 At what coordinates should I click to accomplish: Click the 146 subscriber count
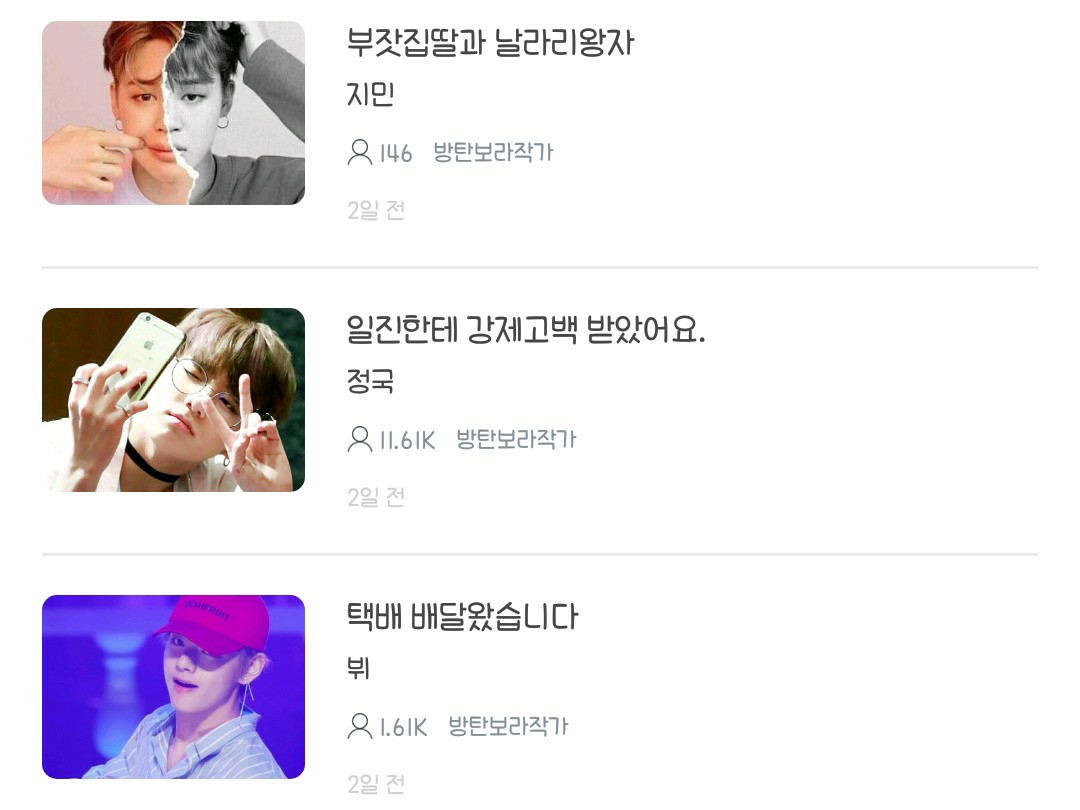click(x=396, y=153)
